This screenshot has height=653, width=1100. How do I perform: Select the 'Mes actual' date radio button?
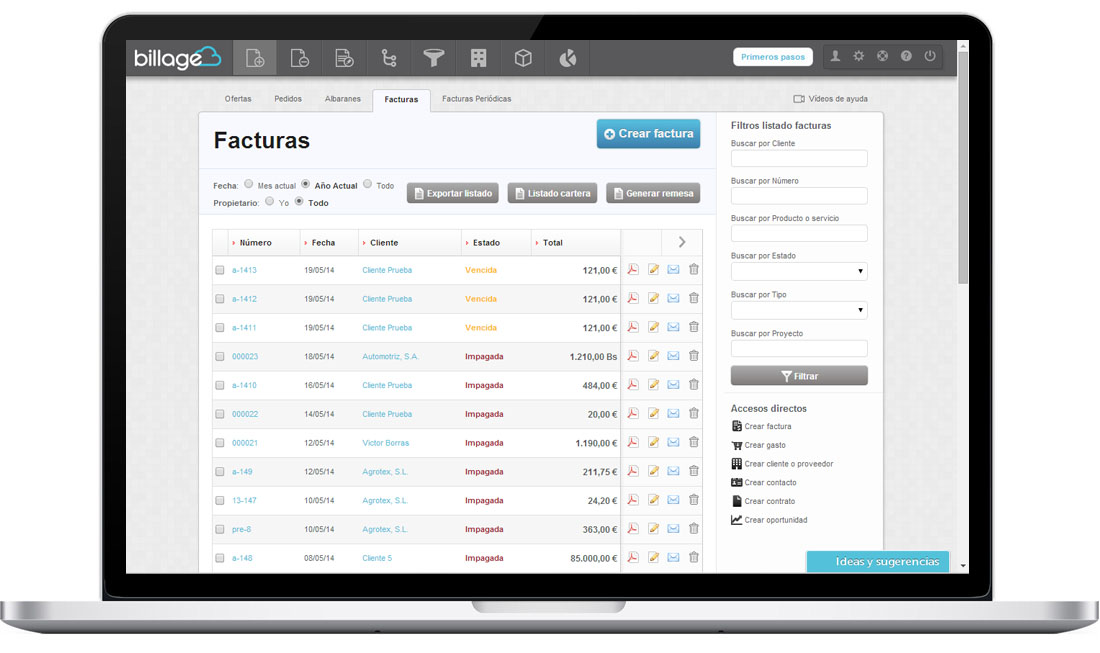[249, 185]
